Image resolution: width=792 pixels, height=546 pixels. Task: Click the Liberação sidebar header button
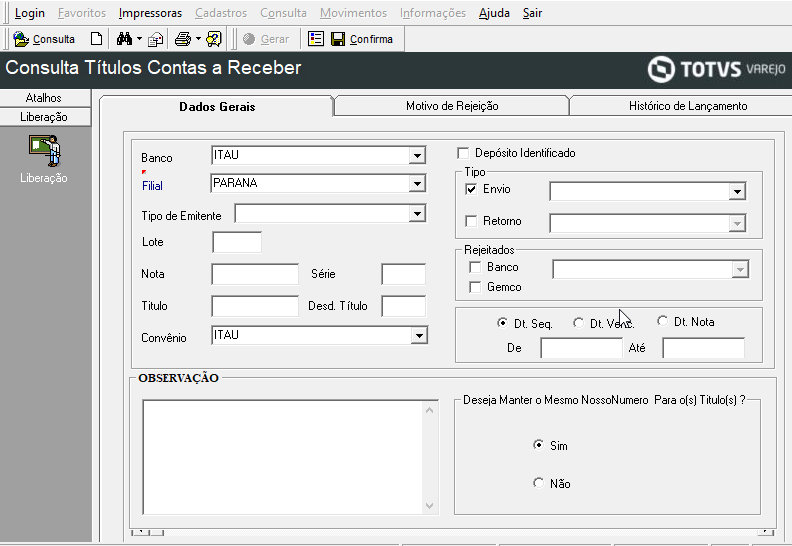pos(45,117)
